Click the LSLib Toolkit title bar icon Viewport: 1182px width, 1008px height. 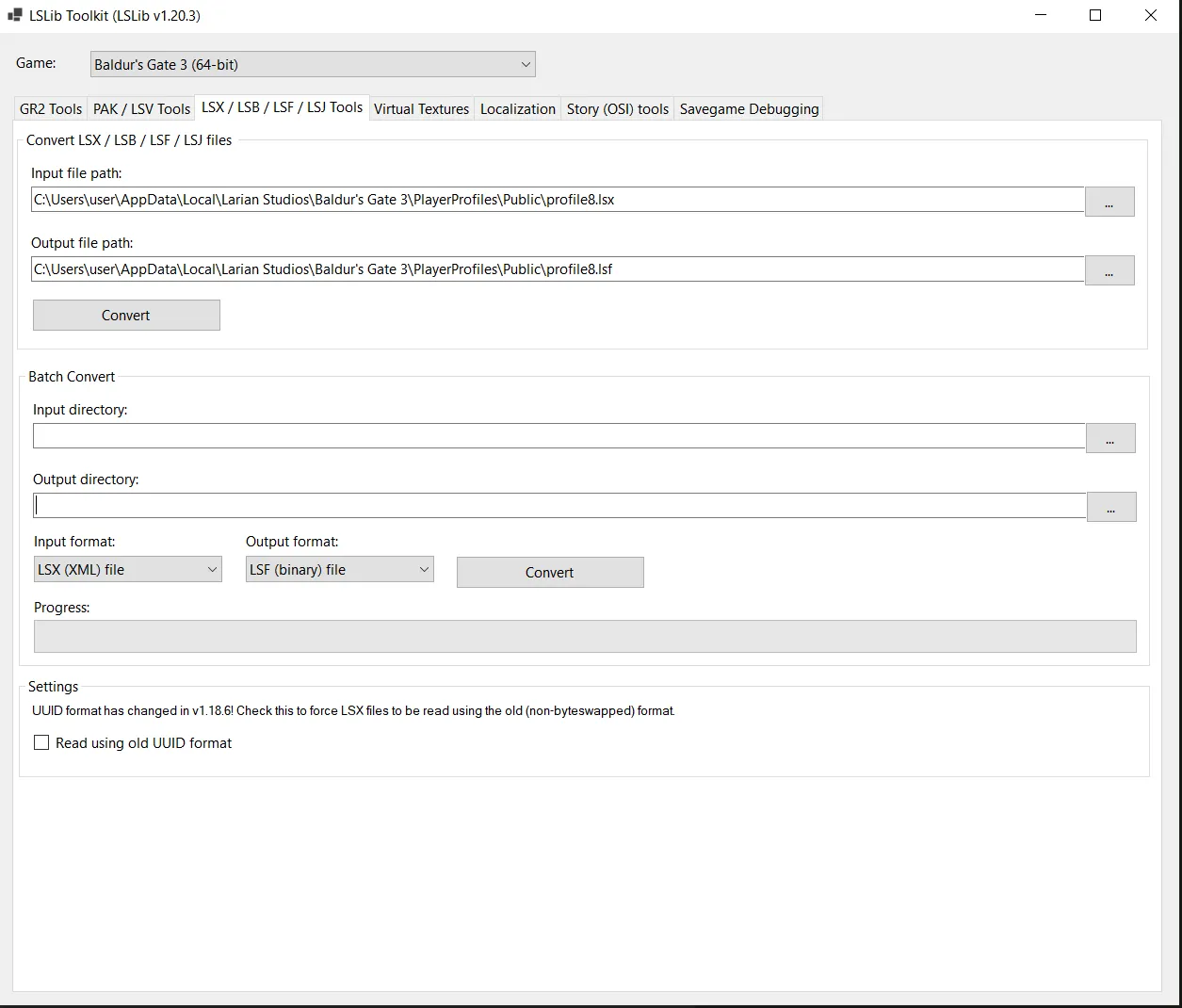pyautogui.click(x=14, y=15)
